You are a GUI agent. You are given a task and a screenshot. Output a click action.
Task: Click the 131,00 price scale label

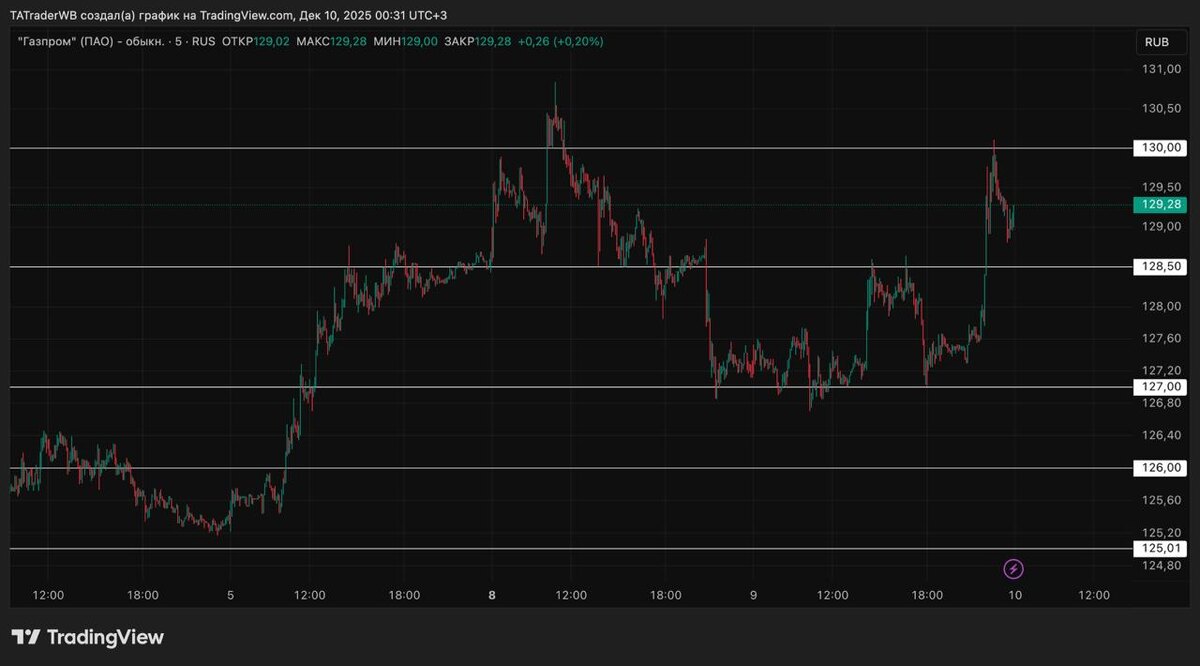[x=1163, y=69]
